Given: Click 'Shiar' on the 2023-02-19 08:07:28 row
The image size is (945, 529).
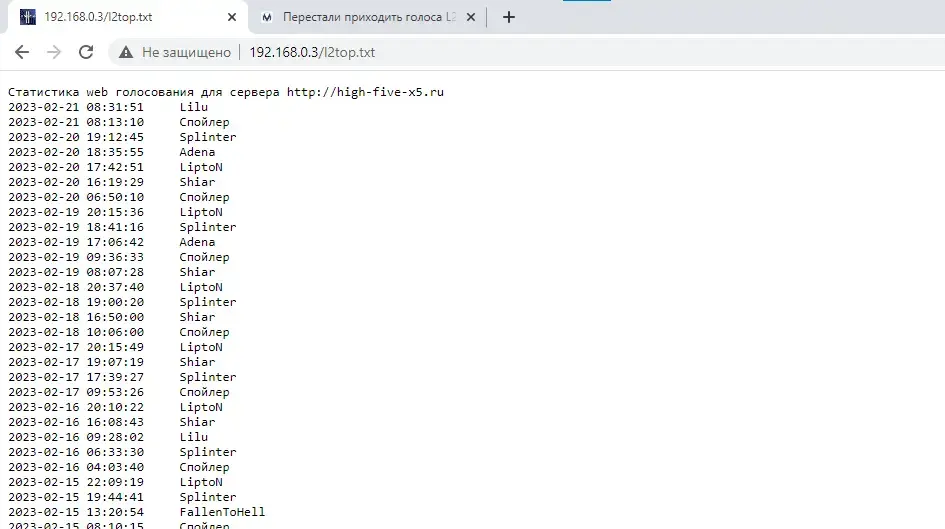Looking at the screenshot, I should (x=197, y=272).
